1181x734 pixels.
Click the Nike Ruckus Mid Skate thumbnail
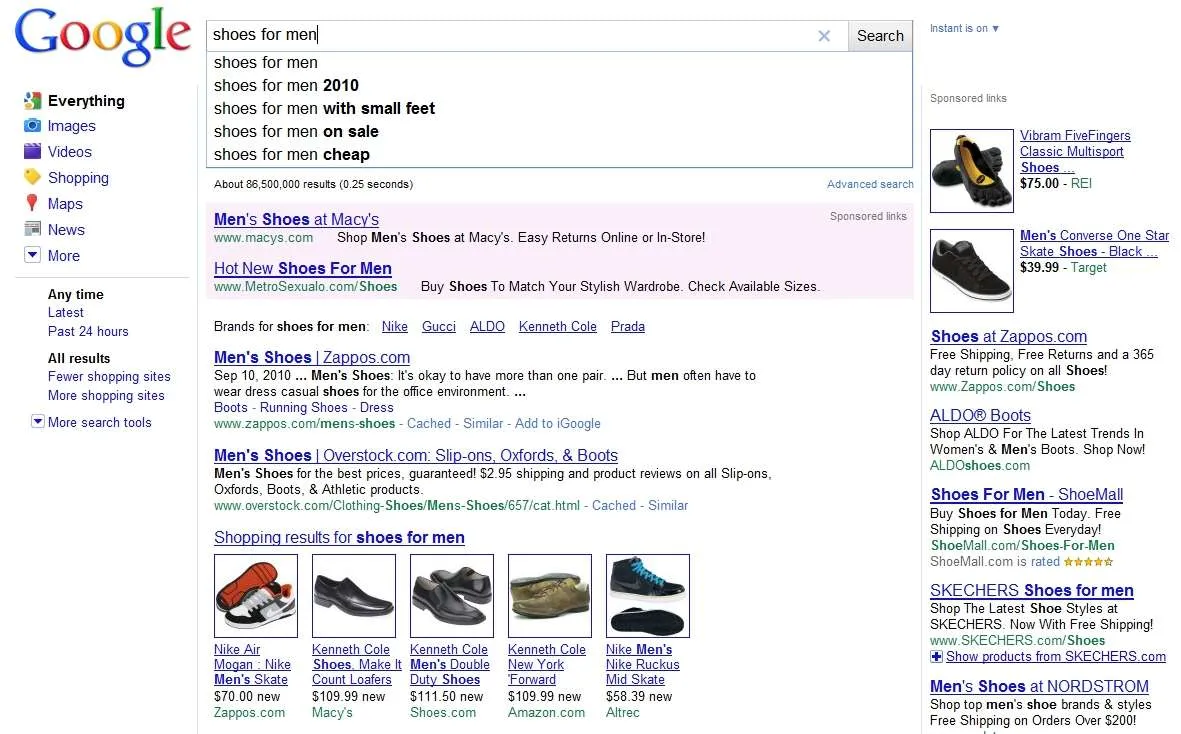[648, 596]
